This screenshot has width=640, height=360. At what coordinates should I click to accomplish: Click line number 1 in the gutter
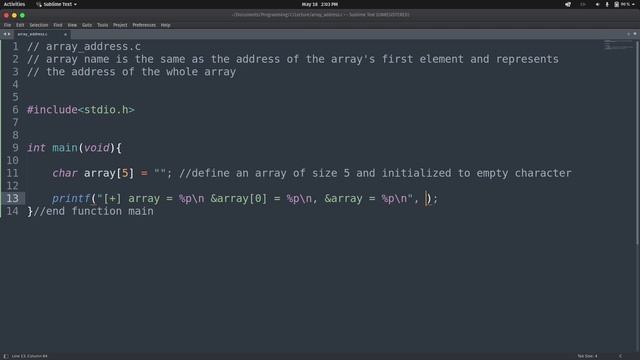(x=15, y=47)
